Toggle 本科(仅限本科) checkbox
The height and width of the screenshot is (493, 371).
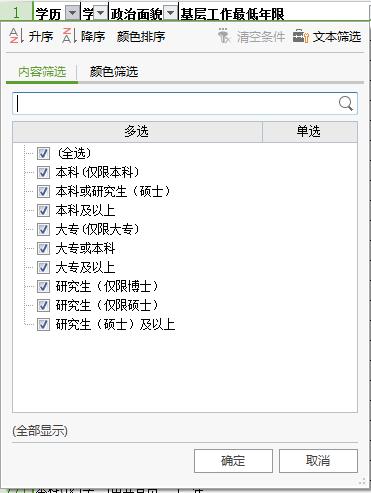tap(43, 172)
